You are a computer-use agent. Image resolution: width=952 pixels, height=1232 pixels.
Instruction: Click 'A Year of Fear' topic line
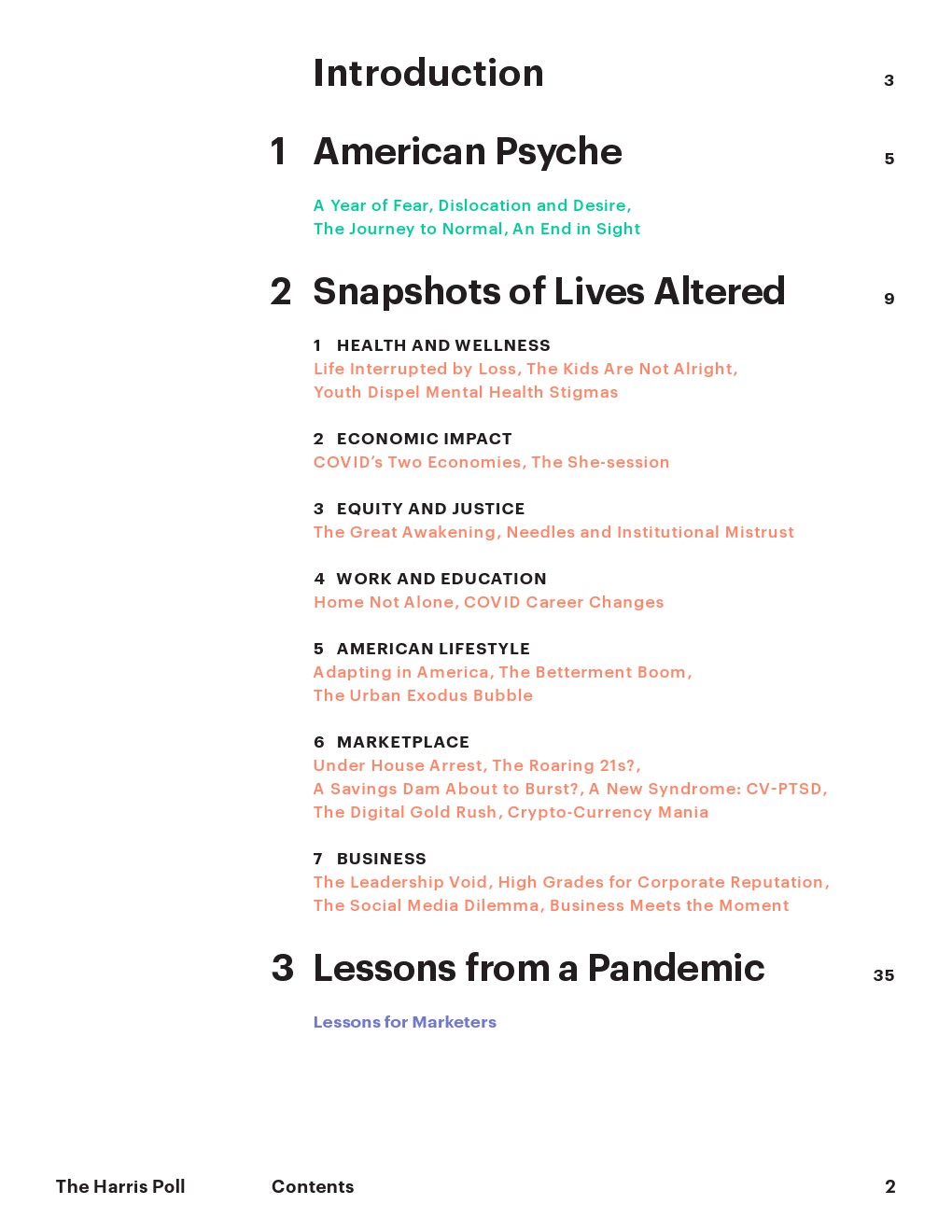[471, 205]
